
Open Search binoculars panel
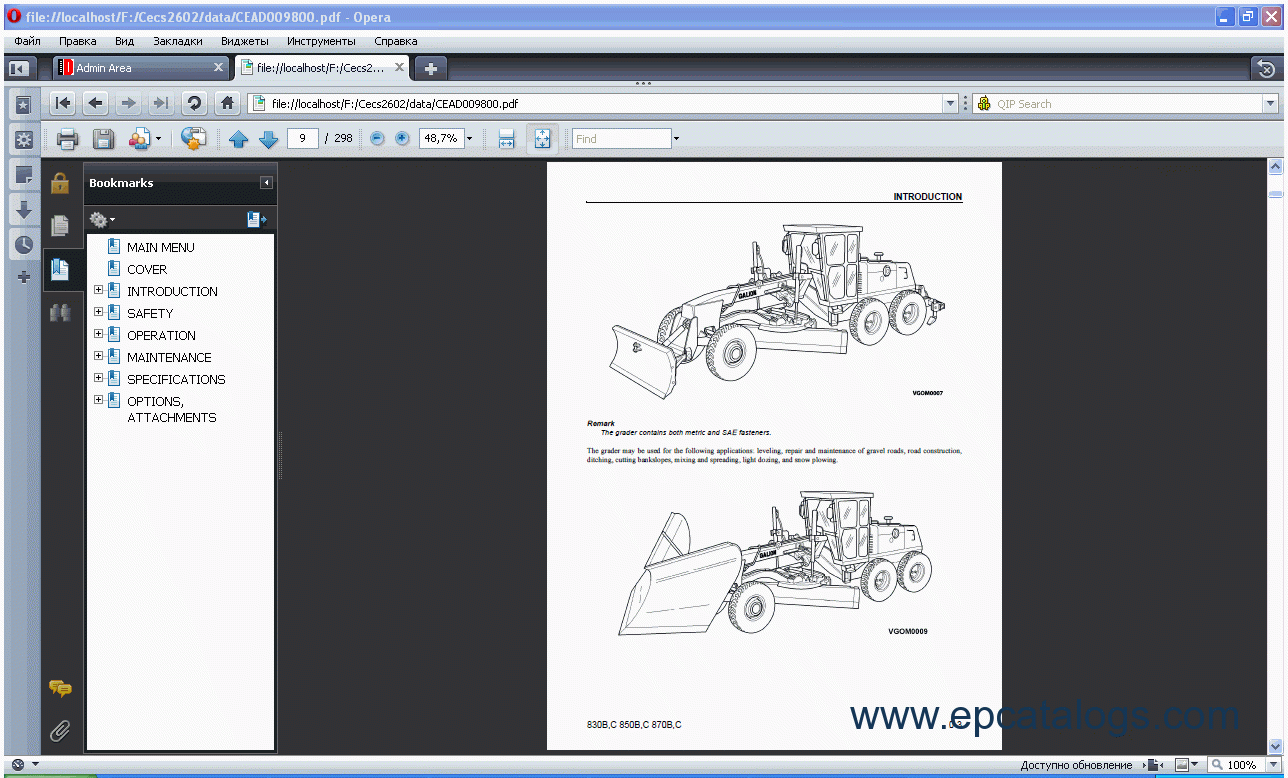(60, 312)
